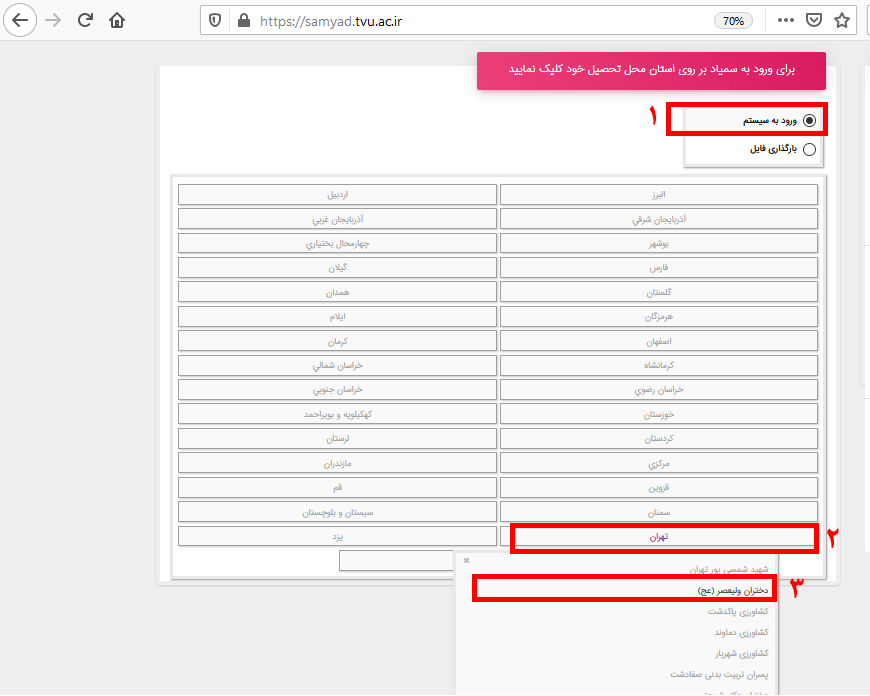This screenshot has height=696, width=870.
Task: Expand the کرمان province list
Action: pos(337,341)
